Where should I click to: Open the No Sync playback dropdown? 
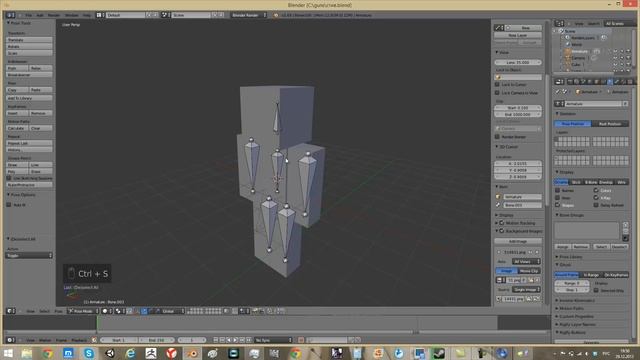(273, 340)
